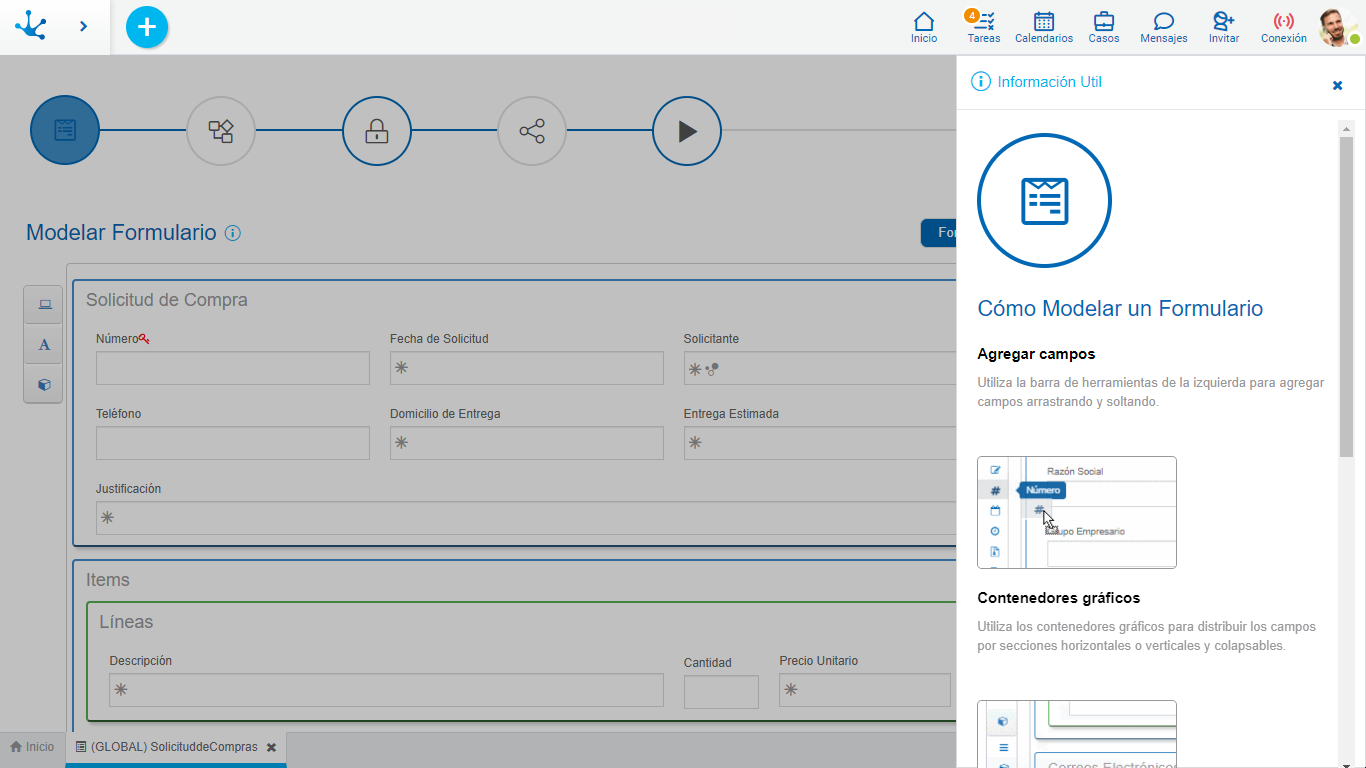Open Calendarios in the top bar

pos(1043,27)
